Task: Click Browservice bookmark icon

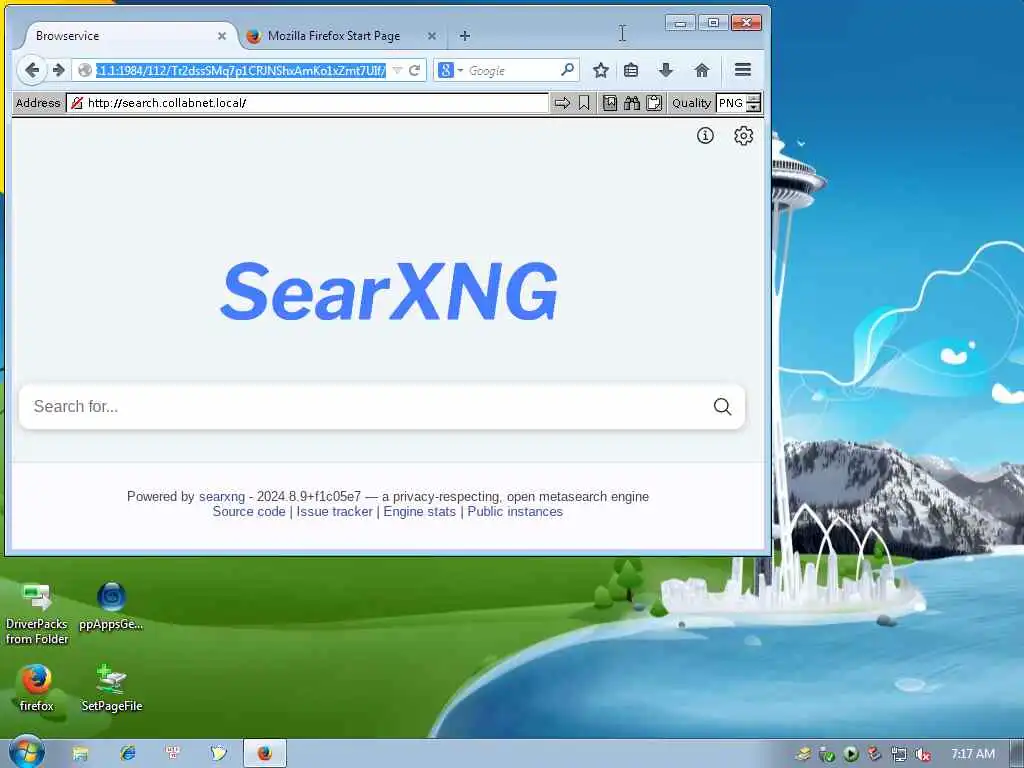Action: 584,103
